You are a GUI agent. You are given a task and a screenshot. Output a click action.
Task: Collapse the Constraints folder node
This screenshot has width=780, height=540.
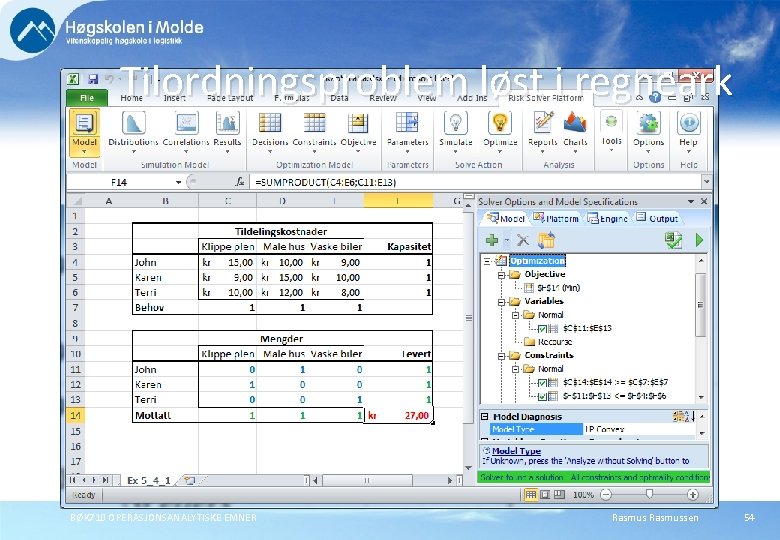501,356
